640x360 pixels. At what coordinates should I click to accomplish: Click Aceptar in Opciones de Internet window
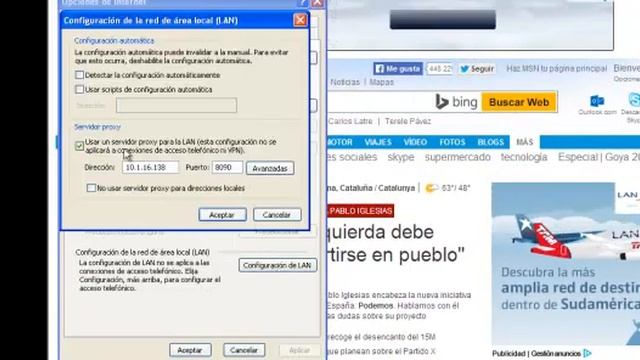pyautogui.click(x=190, y=350)
